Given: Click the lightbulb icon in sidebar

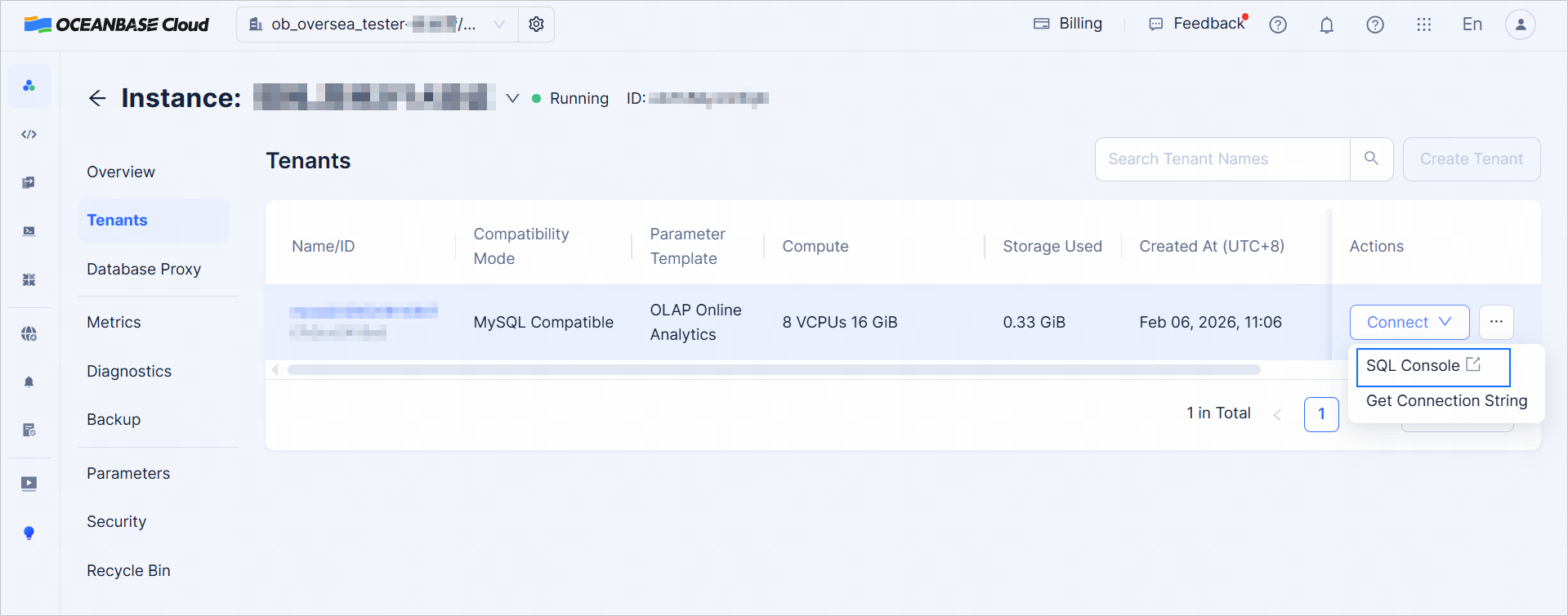Looking at the screenshot, I should pos(29,533).
